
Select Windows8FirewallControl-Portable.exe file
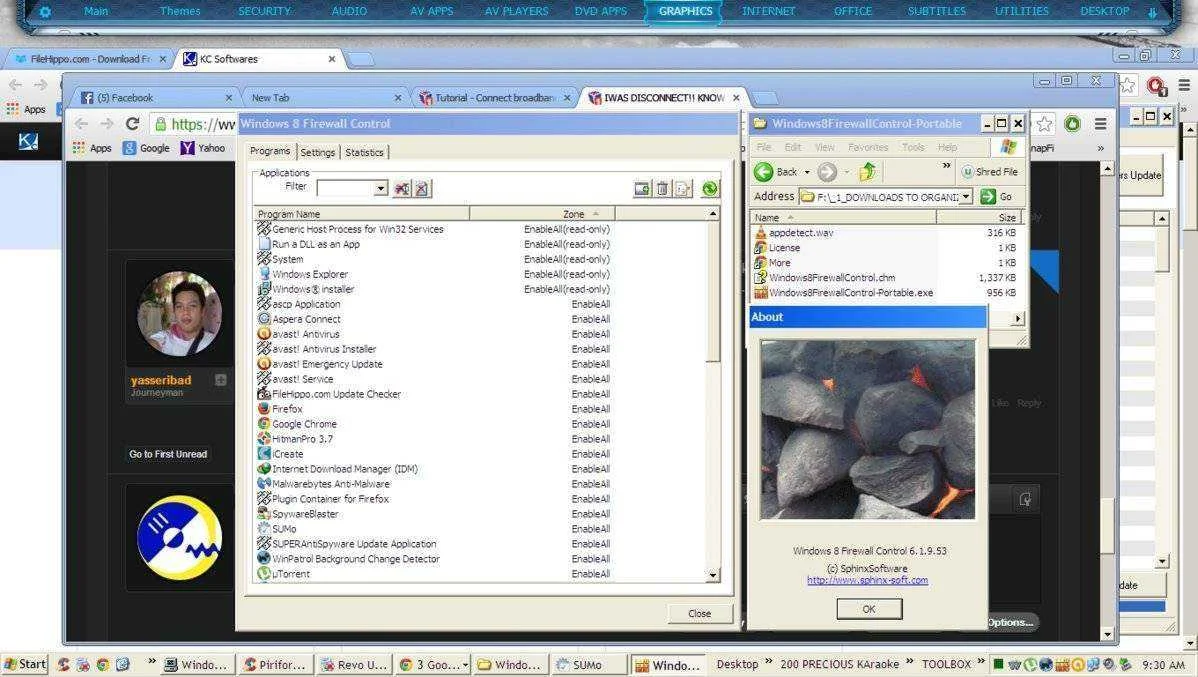coord(850,293)
